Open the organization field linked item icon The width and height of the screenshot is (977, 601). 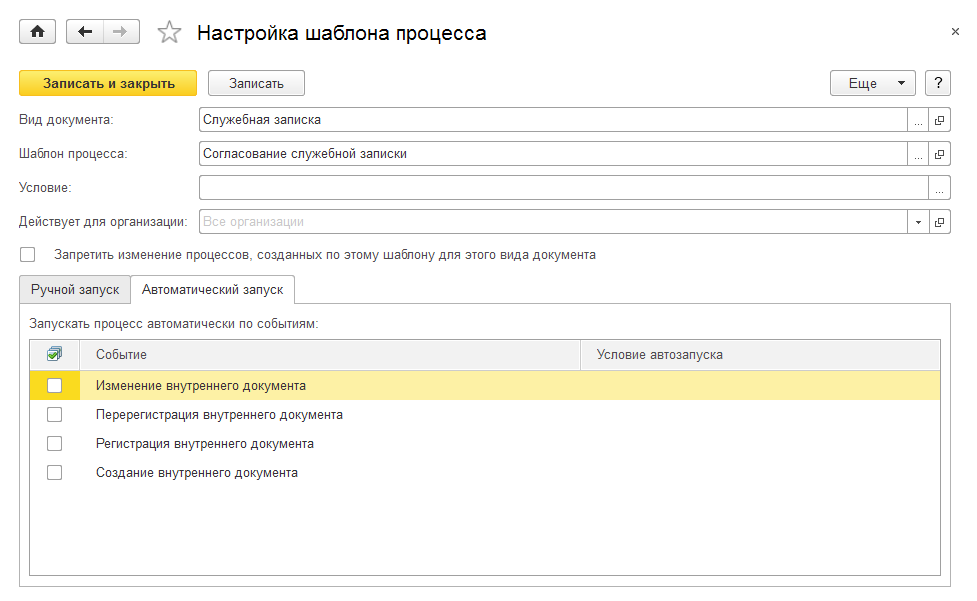(939, 222)
